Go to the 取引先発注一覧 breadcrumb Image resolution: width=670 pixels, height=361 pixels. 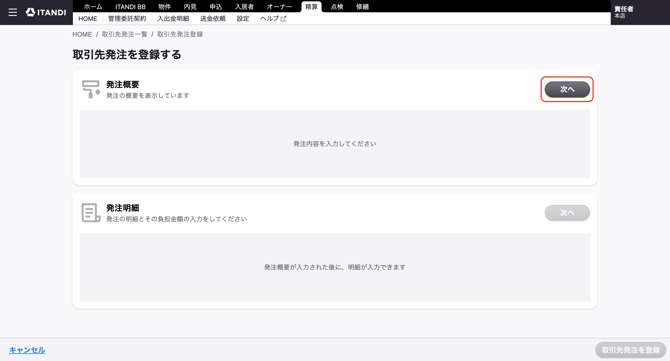tap(124, 34)
